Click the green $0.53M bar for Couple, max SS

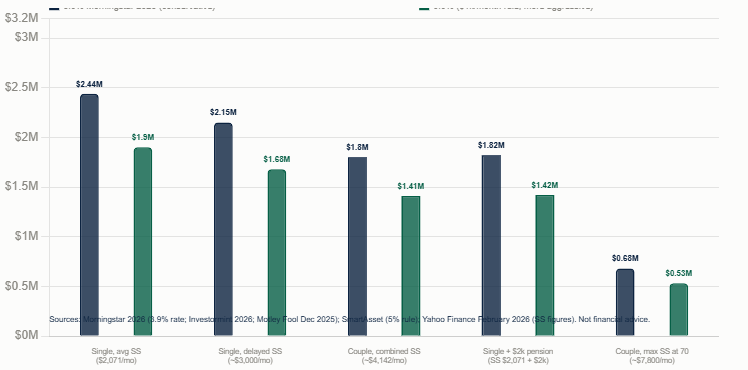[679, 310]
